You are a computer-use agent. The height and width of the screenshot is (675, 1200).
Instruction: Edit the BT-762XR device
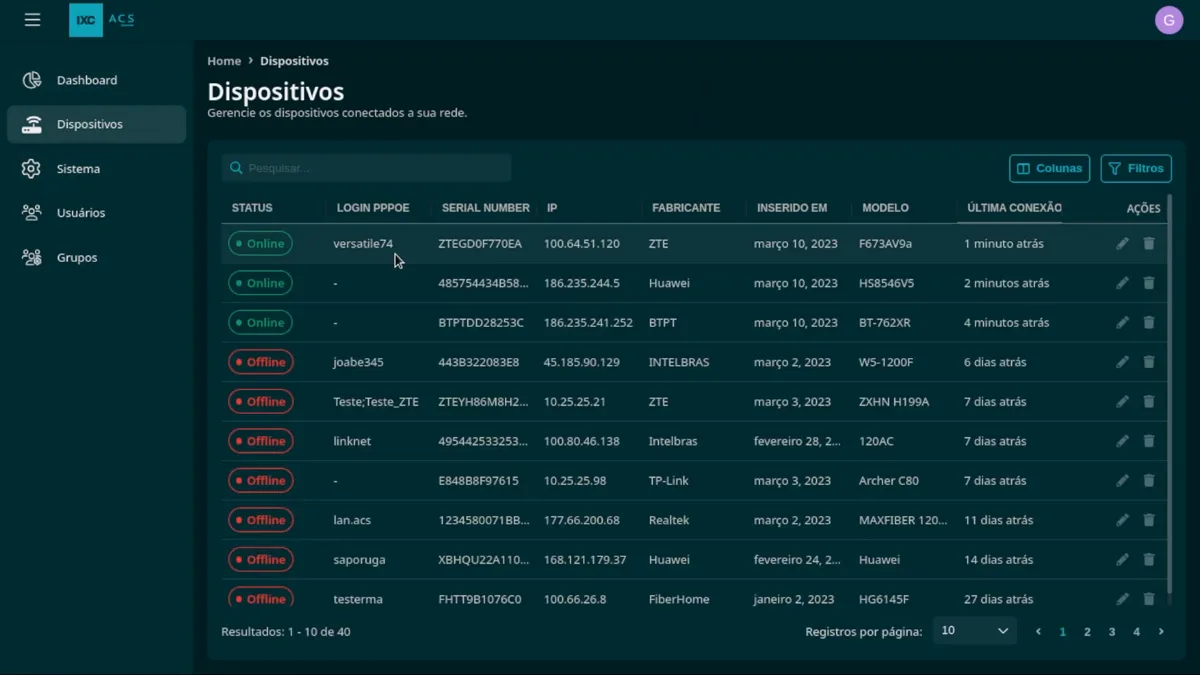tap(1123, 323)
